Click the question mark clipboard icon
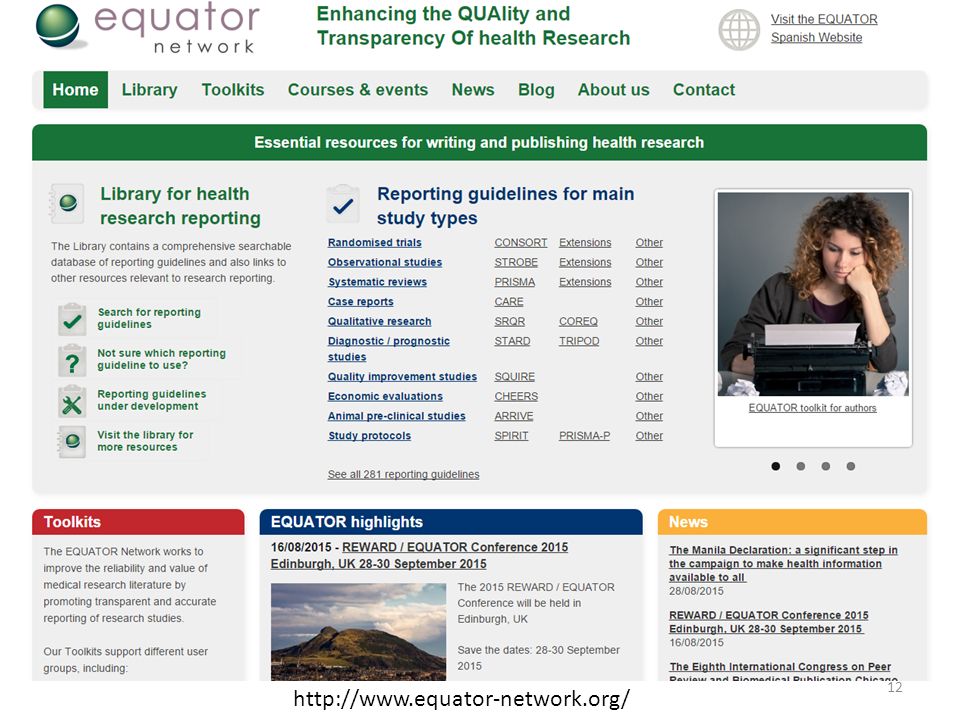The height and width of the screenshot is (720, 960). pos(72,361)
